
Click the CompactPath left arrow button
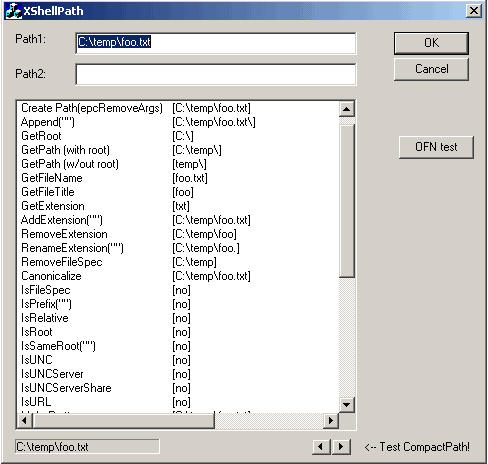pos(321,447)
